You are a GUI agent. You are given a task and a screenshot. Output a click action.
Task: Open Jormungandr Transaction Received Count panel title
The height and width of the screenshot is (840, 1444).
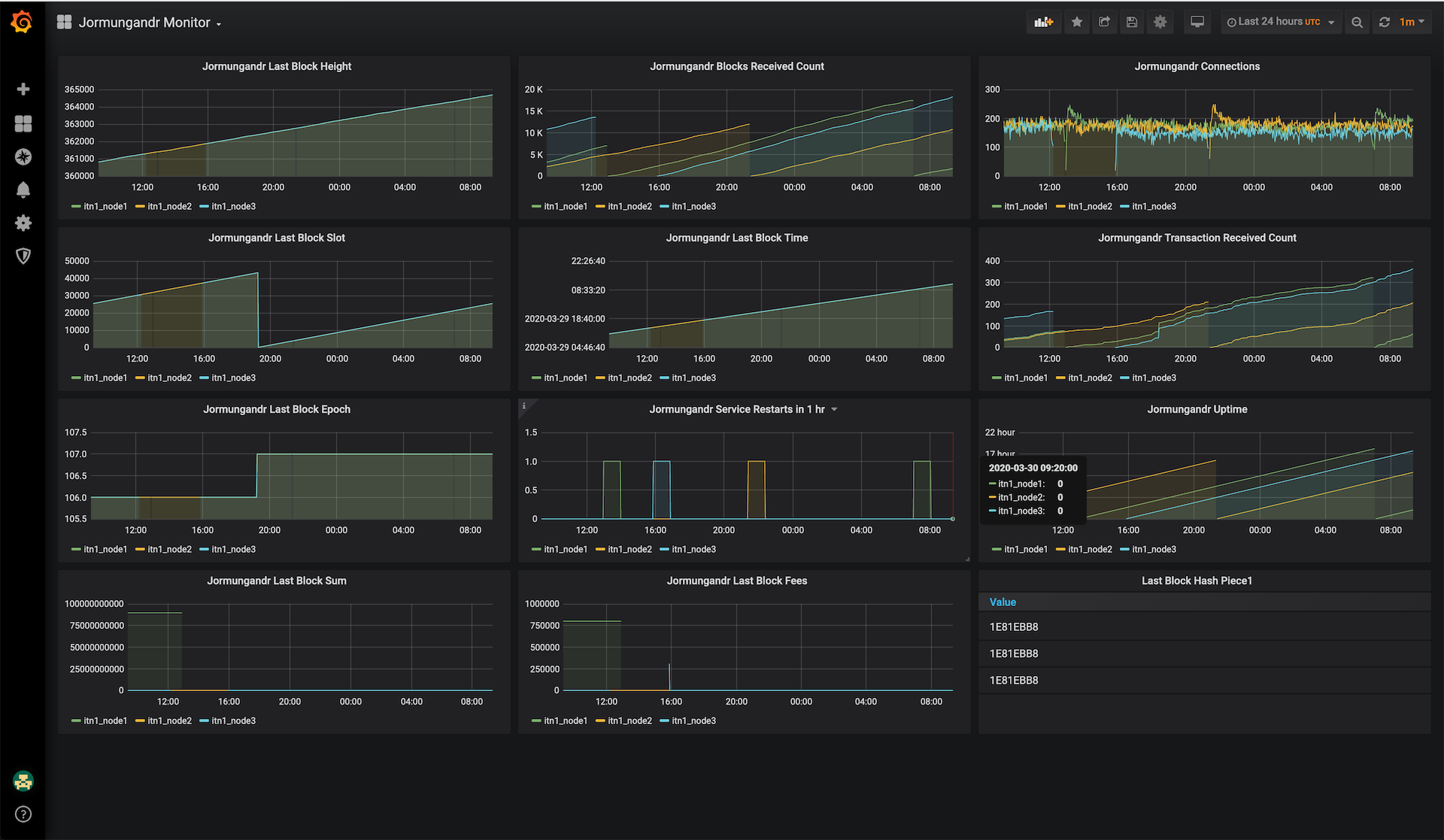[1197, 238]
